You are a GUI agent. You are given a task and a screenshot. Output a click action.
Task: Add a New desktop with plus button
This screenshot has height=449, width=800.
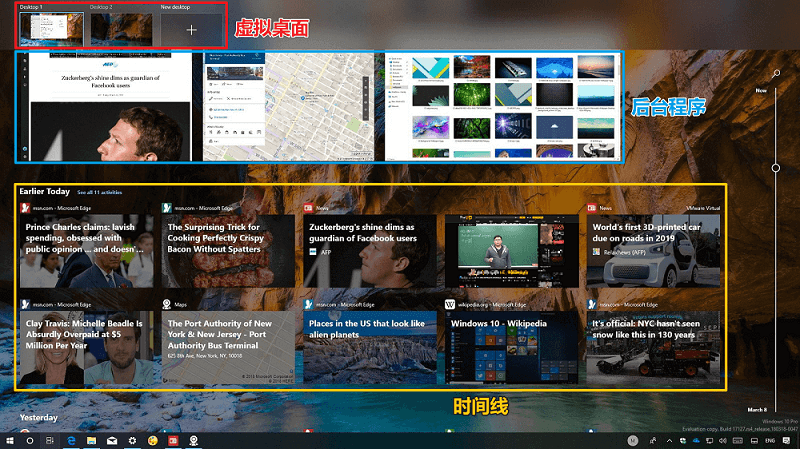pyautogui.click(x=191, y=30)
